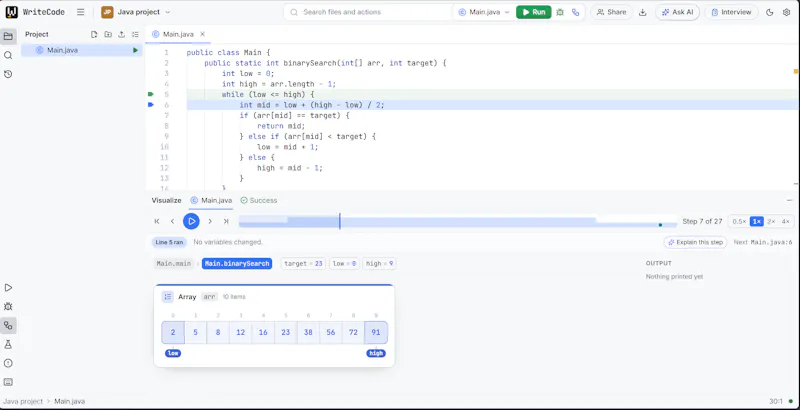Select Main.java in the project tree
The height and width of the screenshot is (410, 800).
82,50
